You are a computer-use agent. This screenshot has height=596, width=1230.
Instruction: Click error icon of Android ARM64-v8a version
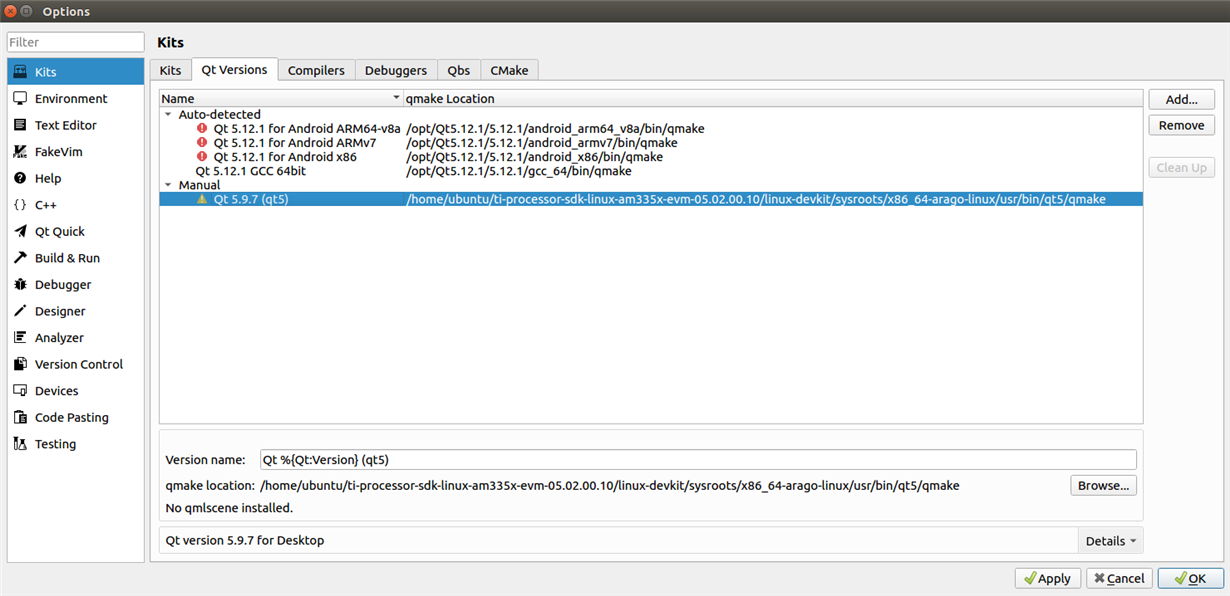(x=202, y=129)
